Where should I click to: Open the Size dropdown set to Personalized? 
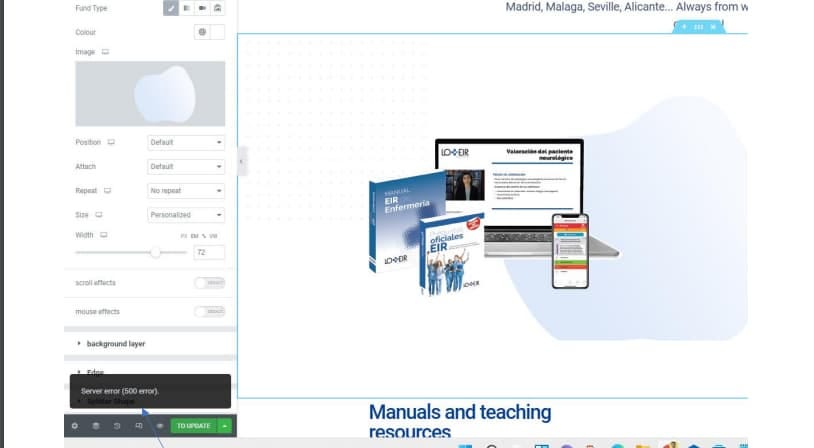(186, 215)
